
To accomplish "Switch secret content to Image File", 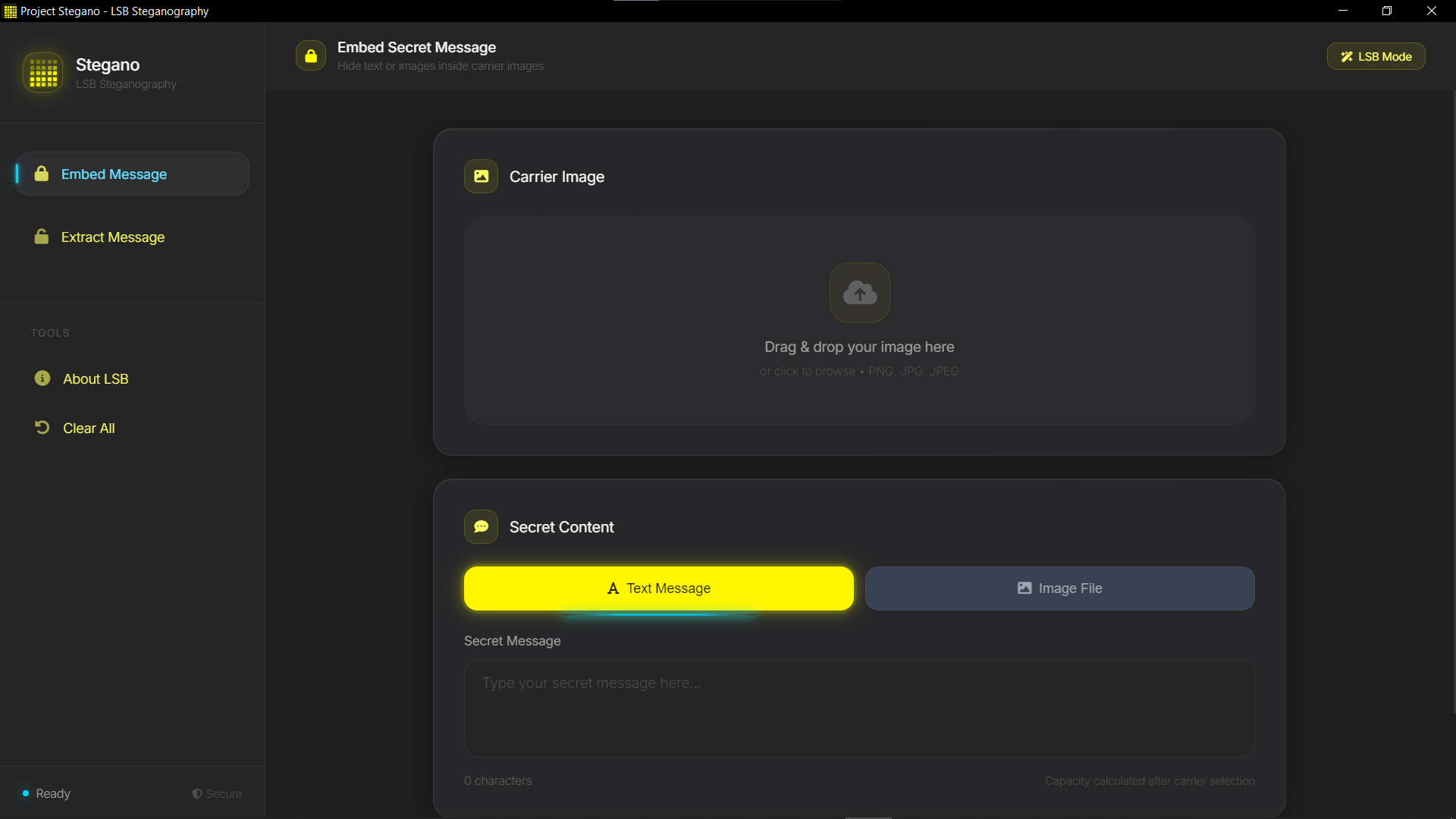I will click(1059, 588).
